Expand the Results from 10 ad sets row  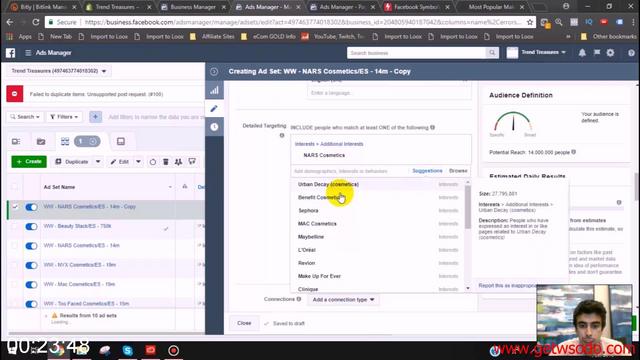coord(46,316)
